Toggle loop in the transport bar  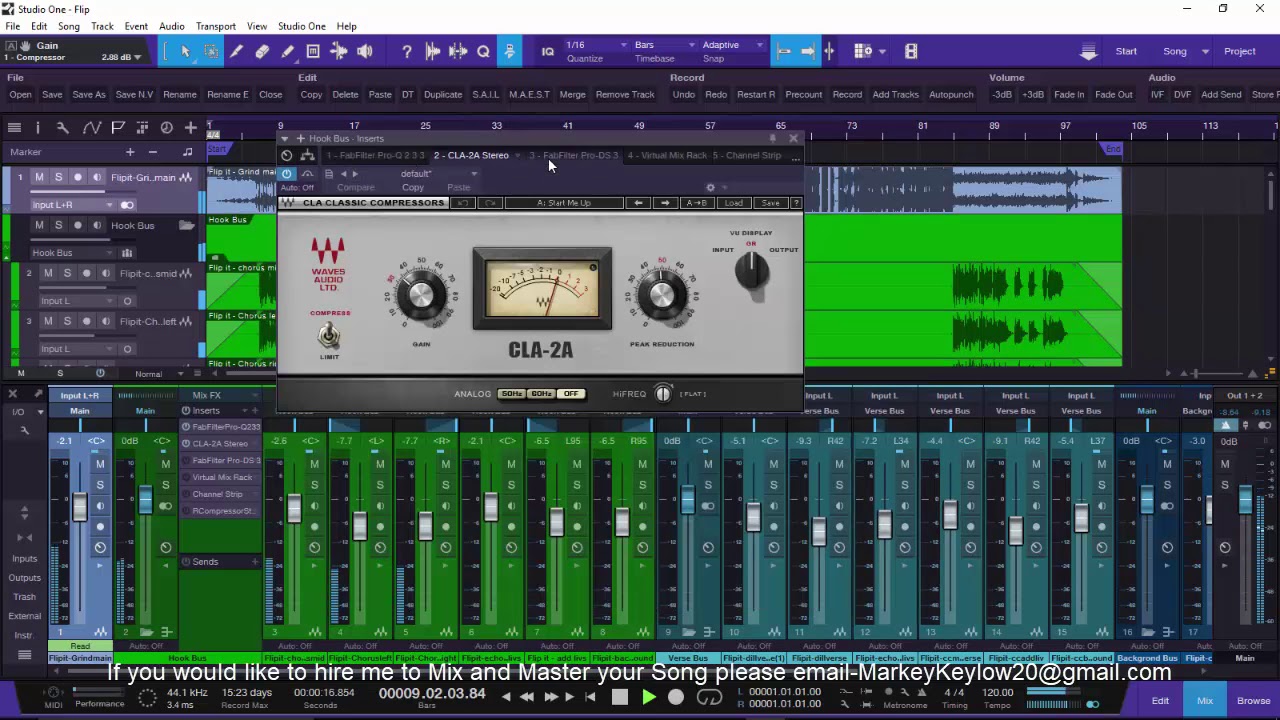click(709, 697)
